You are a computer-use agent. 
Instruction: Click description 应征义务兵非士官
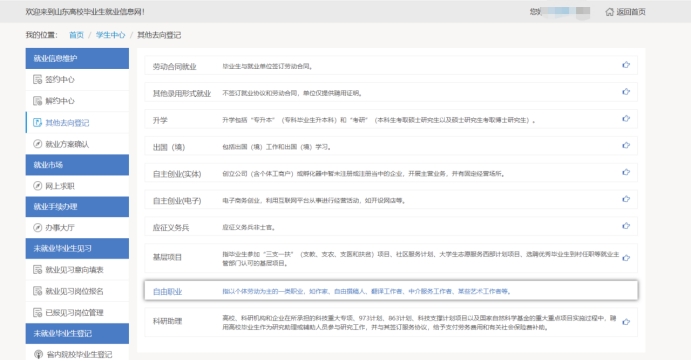tap(249, 227)
